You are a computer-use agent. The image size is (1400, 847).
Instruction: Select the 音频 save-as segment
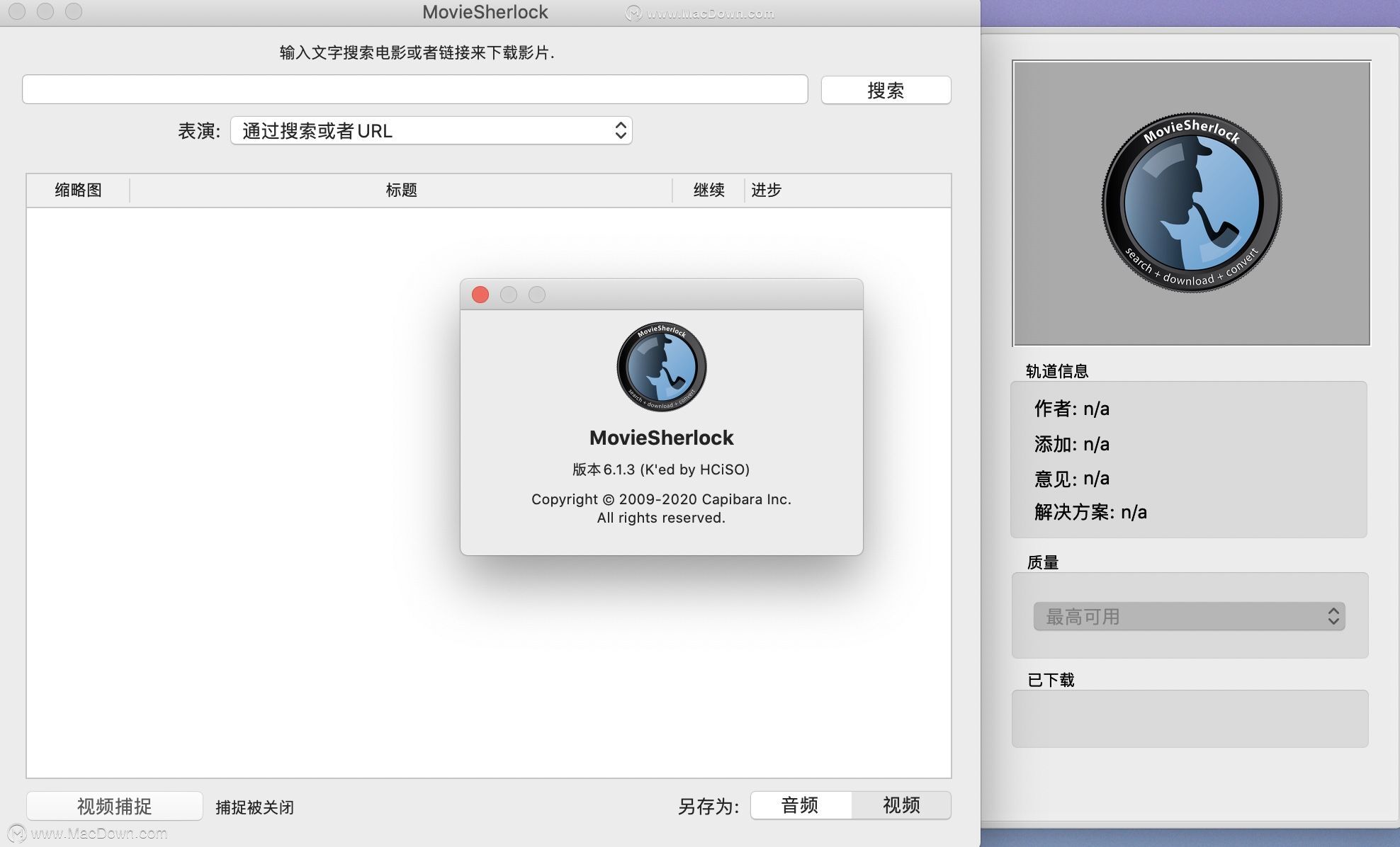[x=801, y=805]
